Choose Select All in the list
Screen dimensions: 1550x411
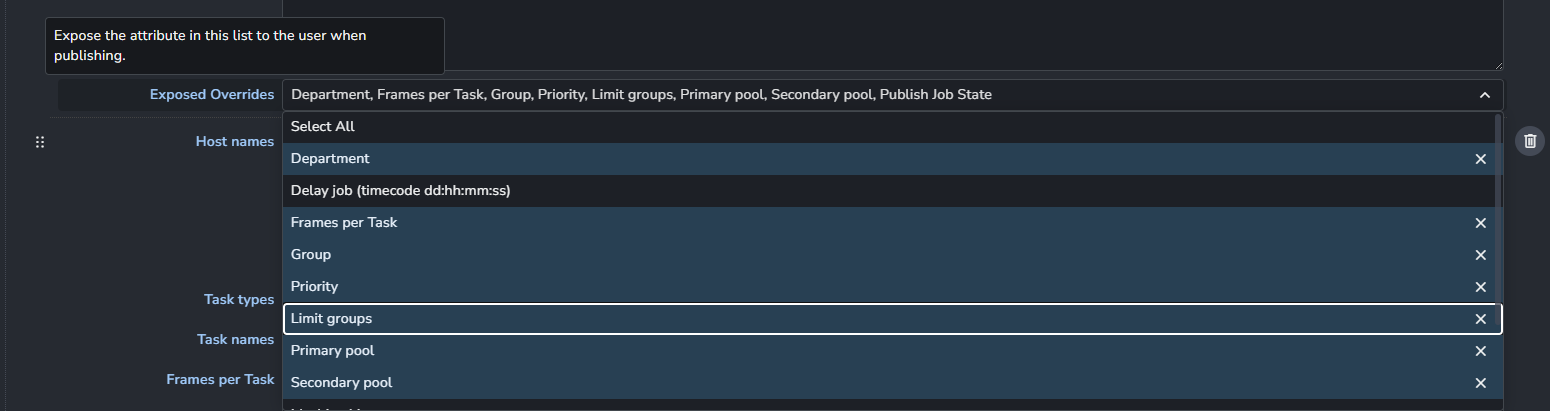pyautogui.click(x=323, y=127)
